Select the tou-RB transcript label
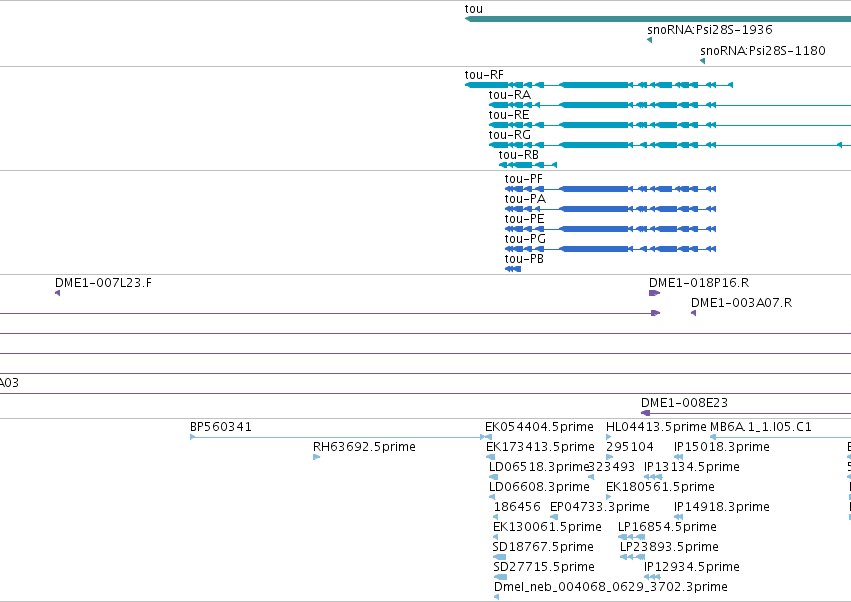The image size is (851, 602). [519, 155]
